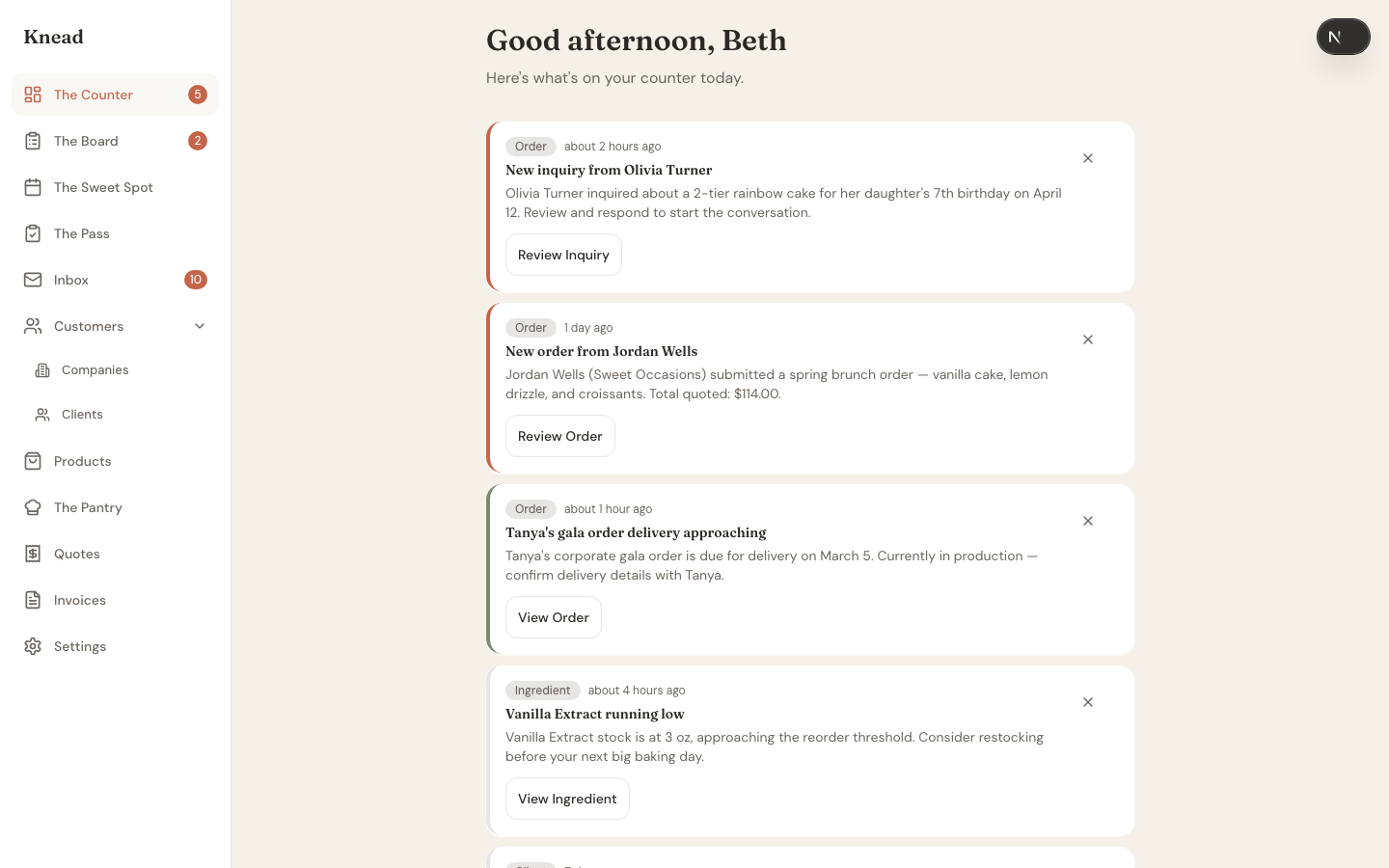
Task: Dismiss the Olivia Turner inquiry notification
Action: point(1088,158)
